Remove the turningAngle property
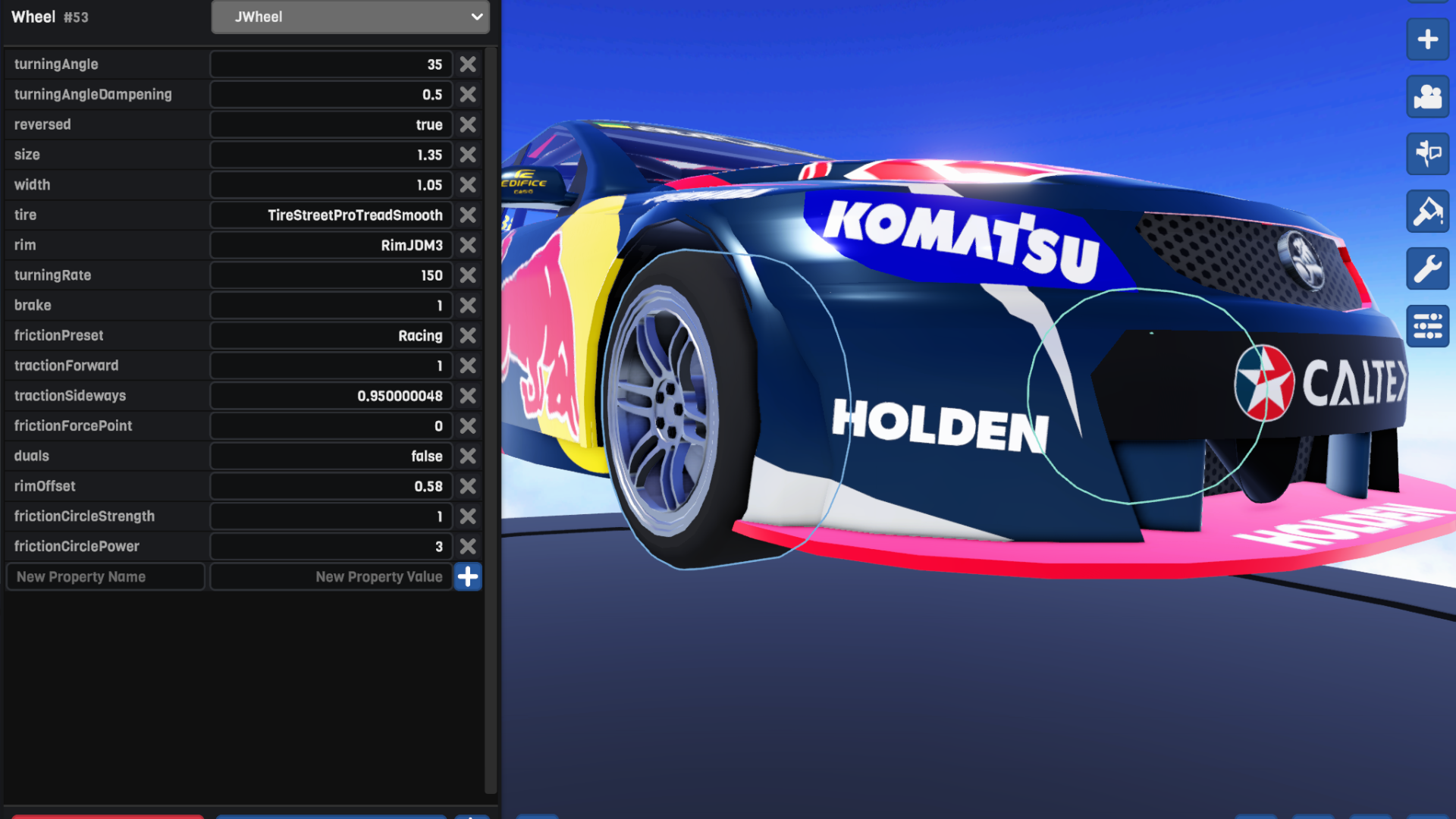Screen dimensions: 1456x819 [x=468, y=64]
